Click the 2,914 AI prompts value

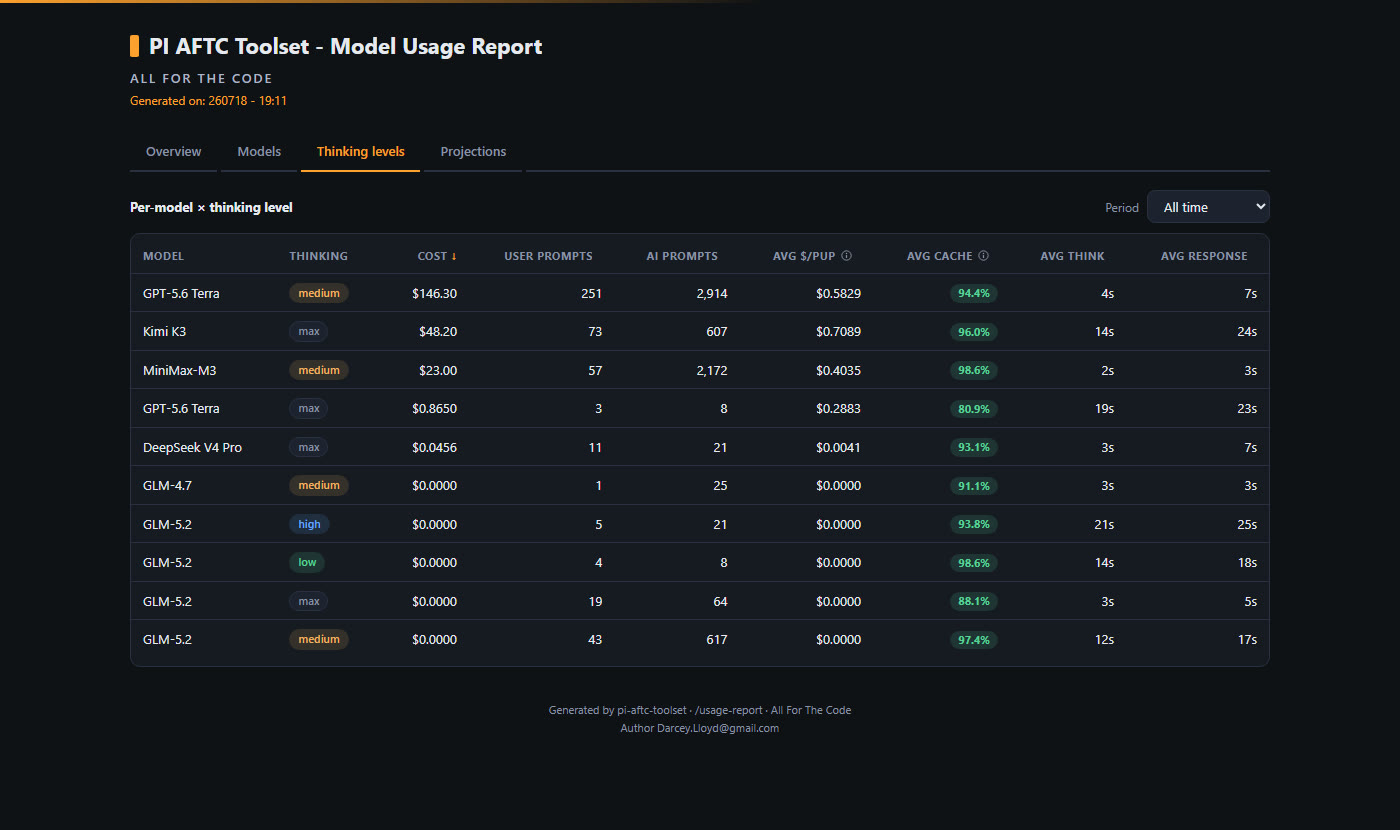[x=711, y=293]
